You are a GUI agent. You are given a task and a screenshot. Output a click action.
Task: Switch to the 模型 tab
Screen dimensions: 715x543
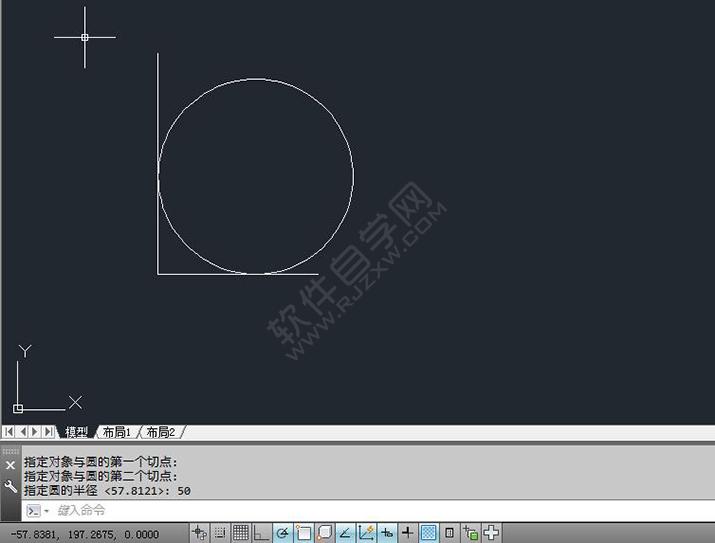click(76, 432)
